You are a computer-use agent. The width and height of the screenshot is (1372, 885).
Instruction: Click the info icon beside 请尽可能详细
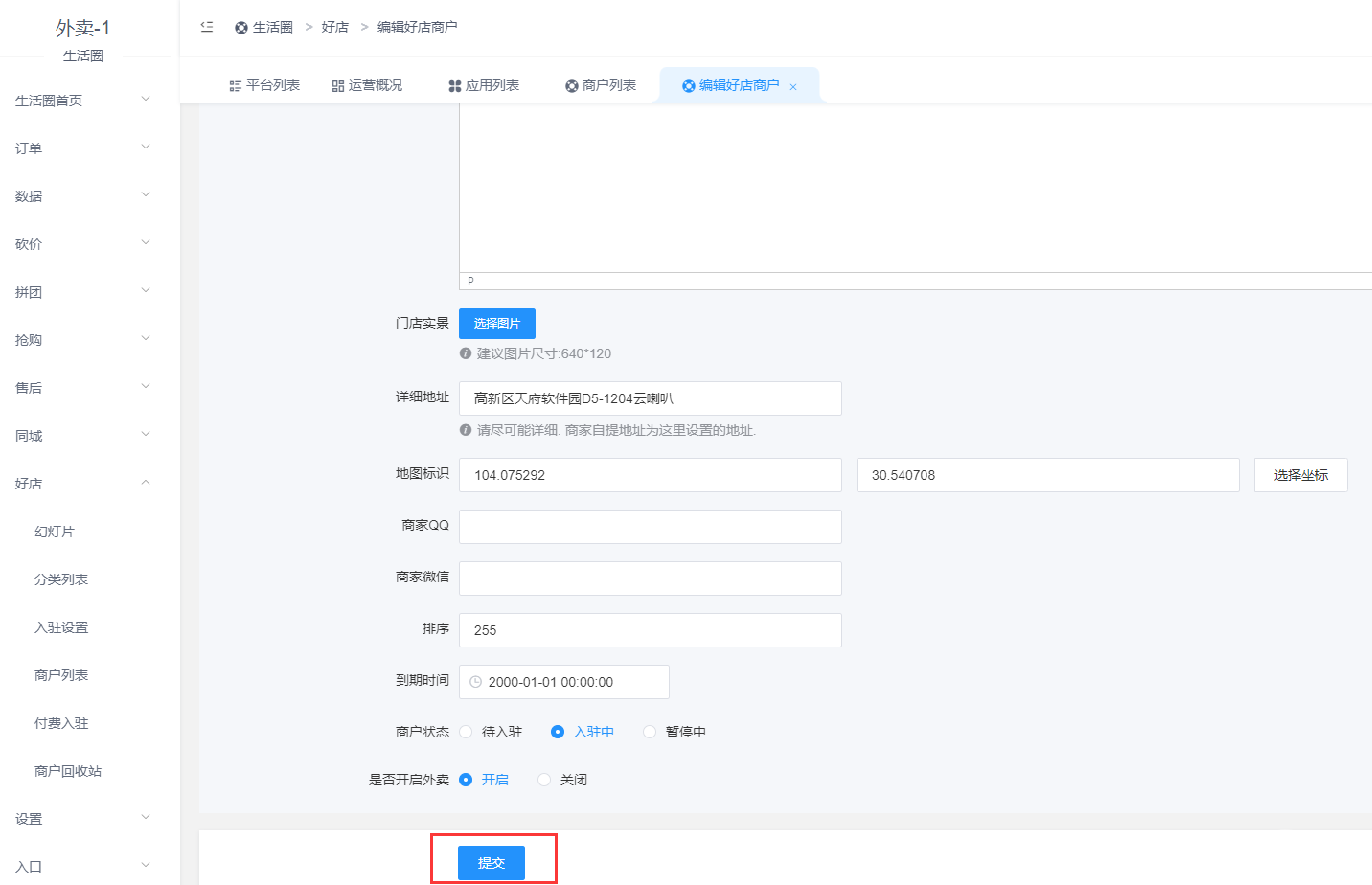point(466,430)
